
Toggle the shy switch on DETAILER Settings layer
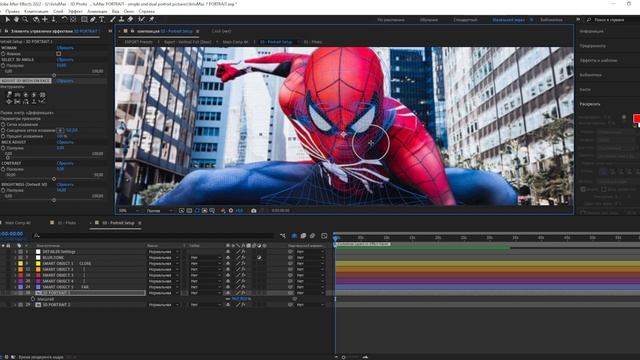pos(228,252)
